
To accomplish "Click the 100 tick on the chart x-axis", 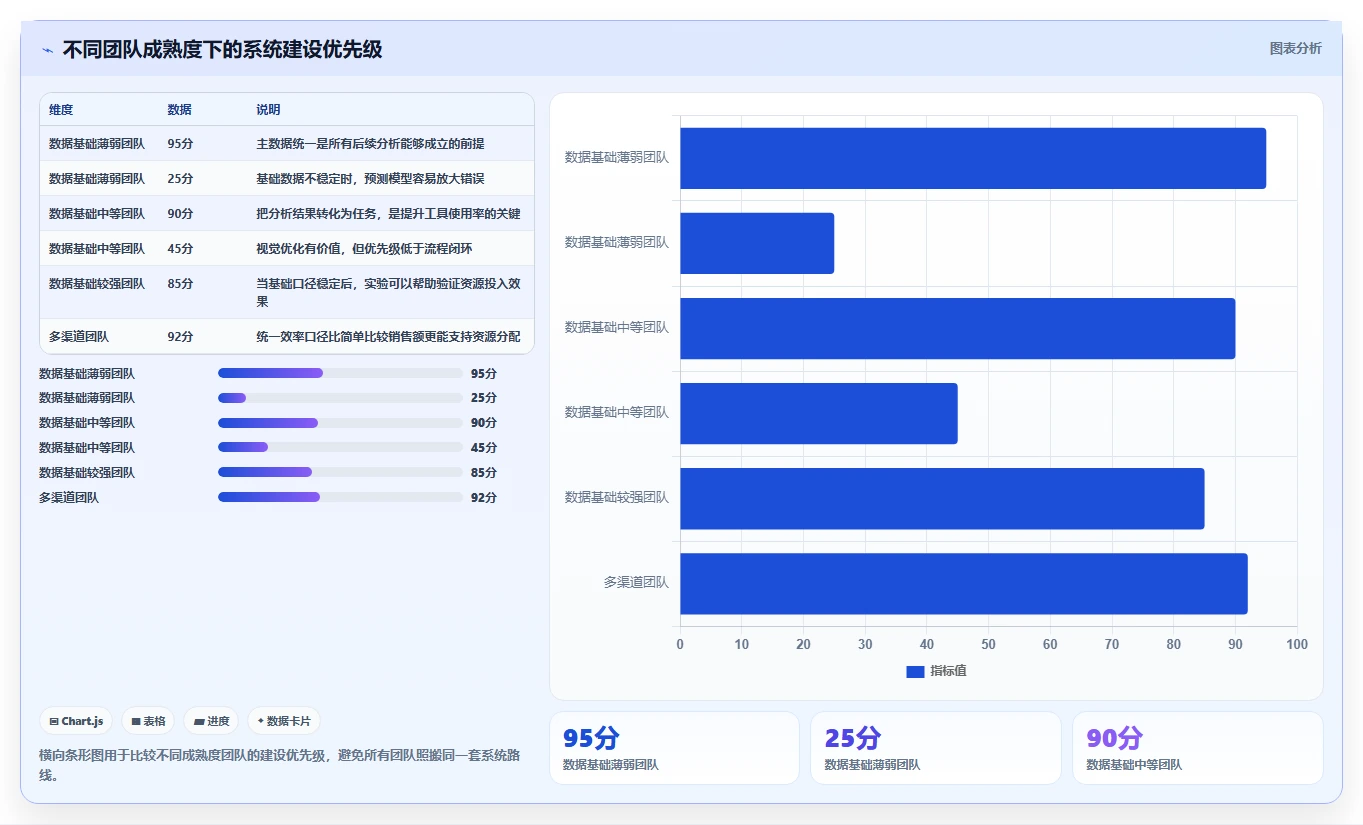I will coord(1297,644).
